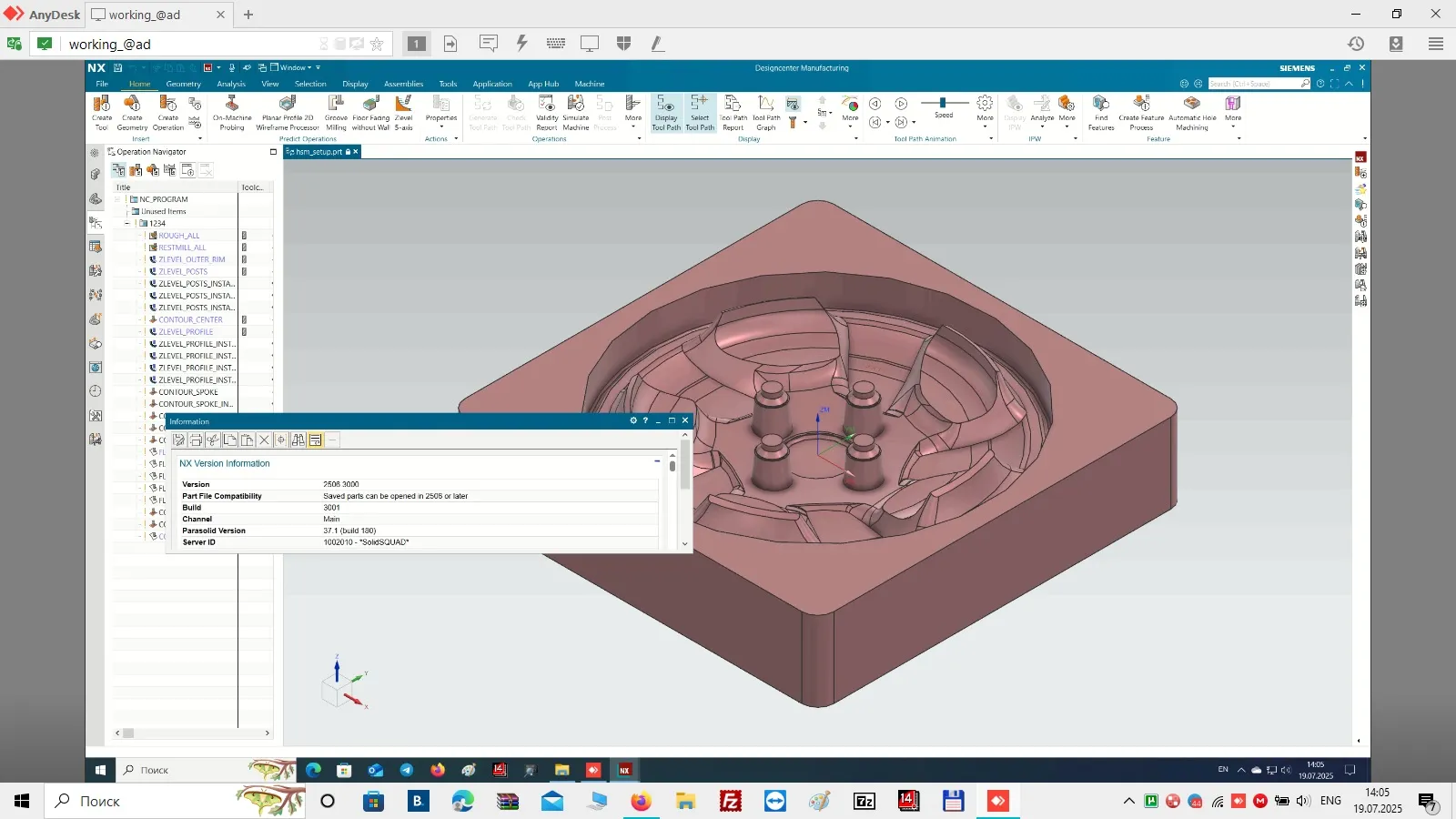
Task: Toggle word-wrap icon in Information toolbar
Action: click(316, 440)
